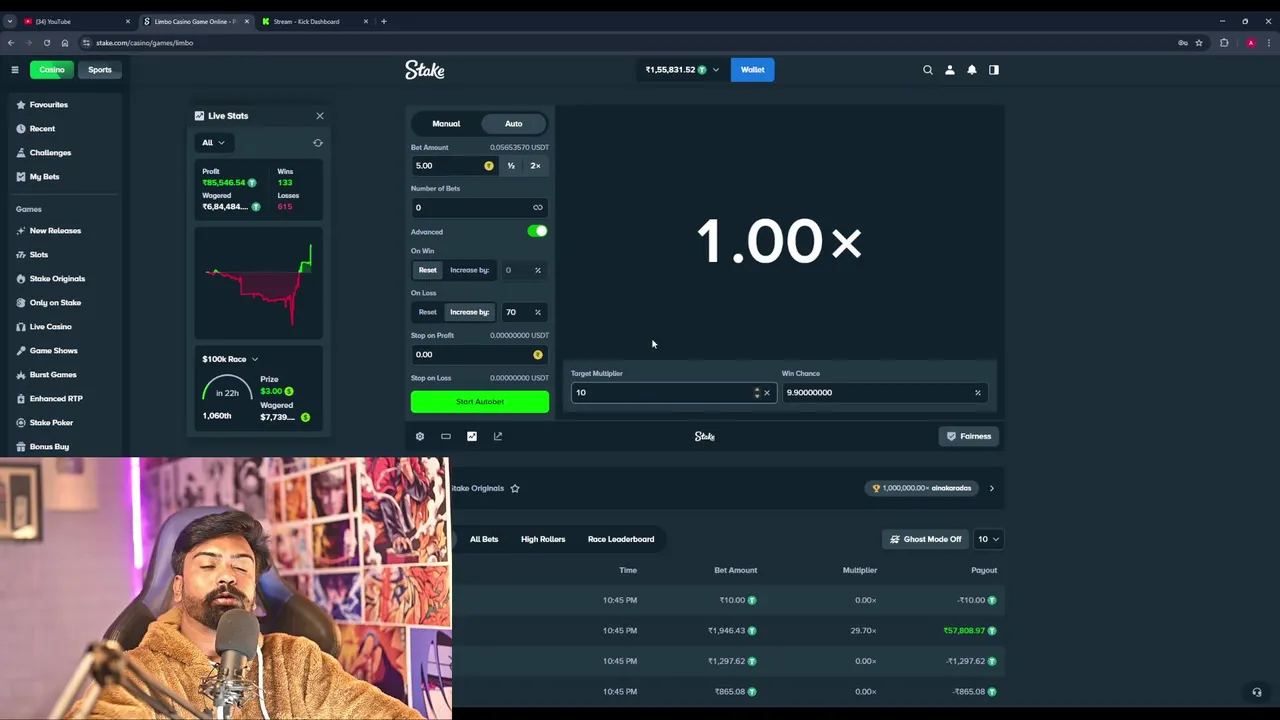Open the All filter dropdown in Live Stats
Image resolution: width=1280 pixels, height=720 pixels.
coord(214,143)
